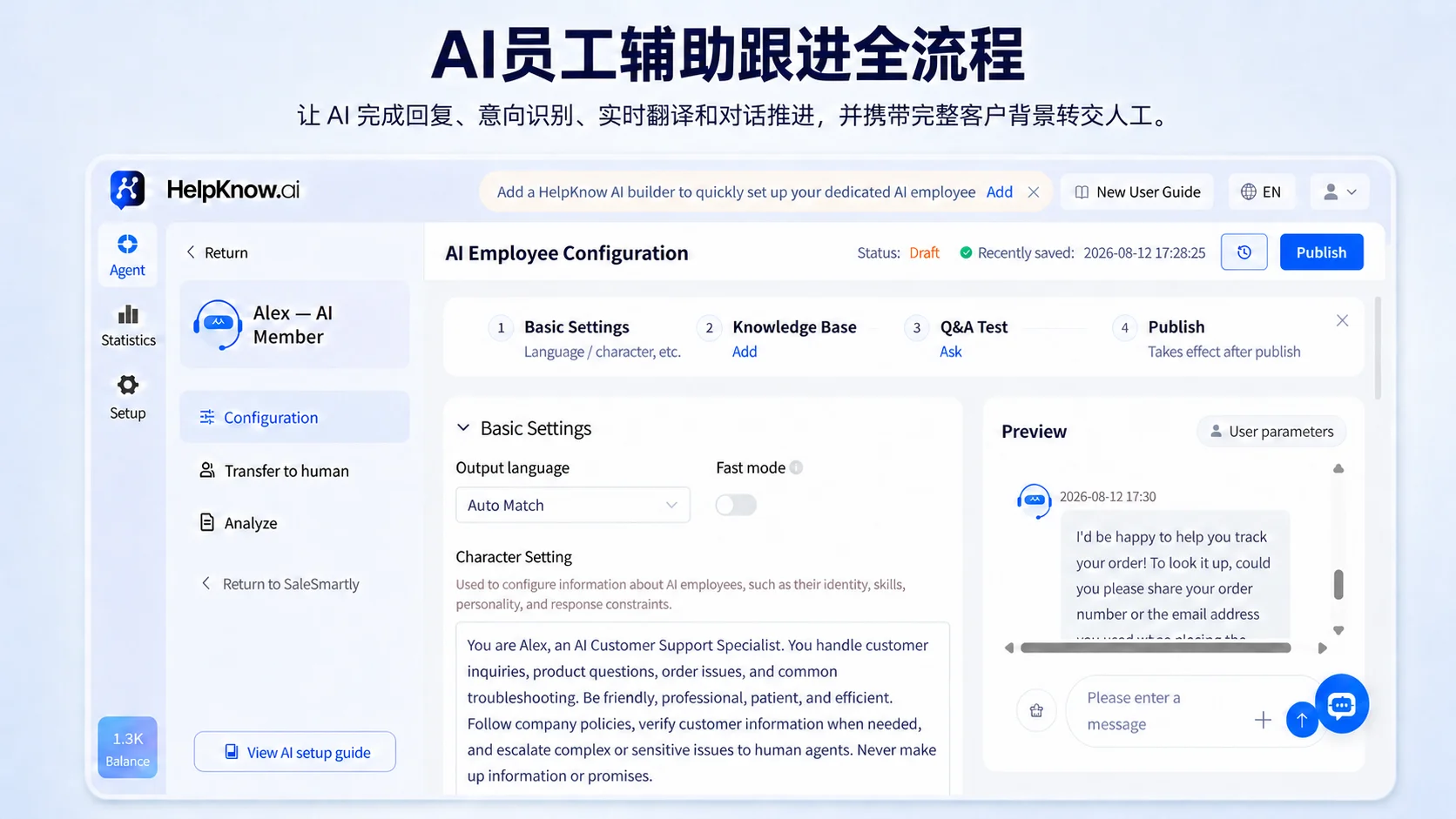Click Ask under Q&A Test

click(x=951, y=352)
